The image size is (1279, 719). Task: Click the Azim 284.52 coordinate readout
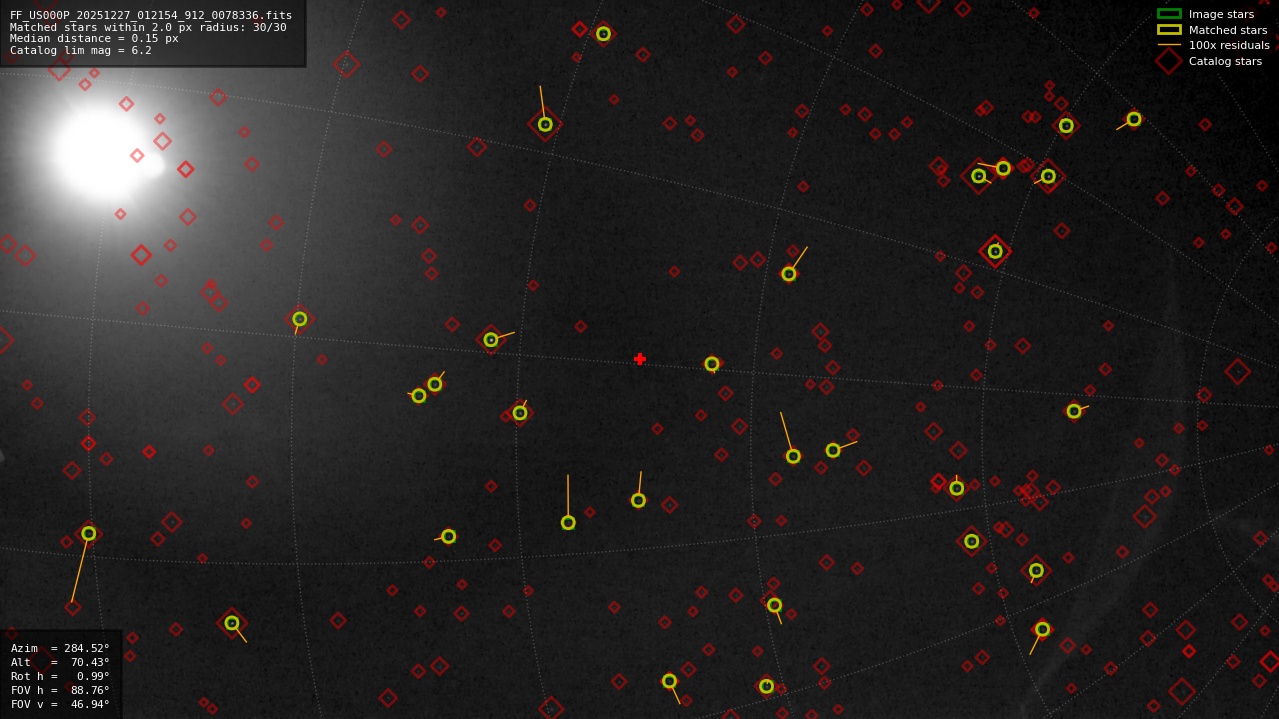pos(58,648)
